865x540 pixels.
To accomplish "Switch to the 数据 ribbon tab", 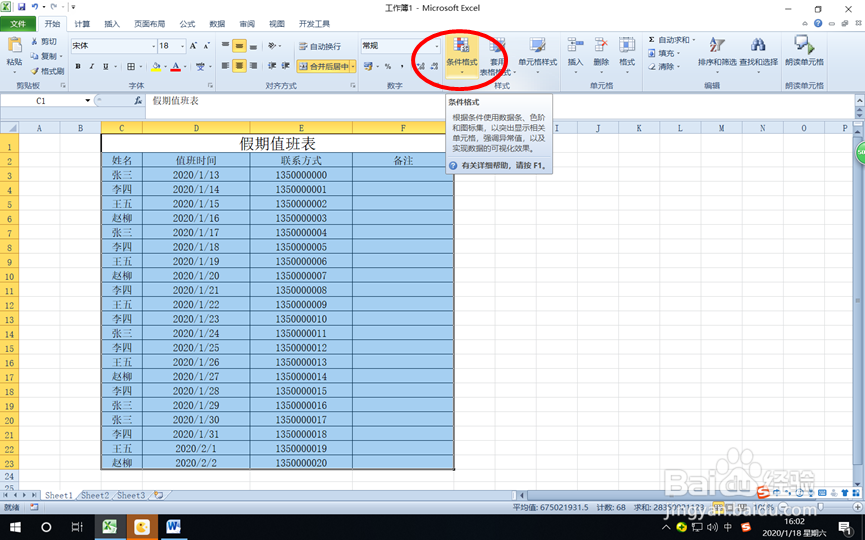I will click(217, 24).
